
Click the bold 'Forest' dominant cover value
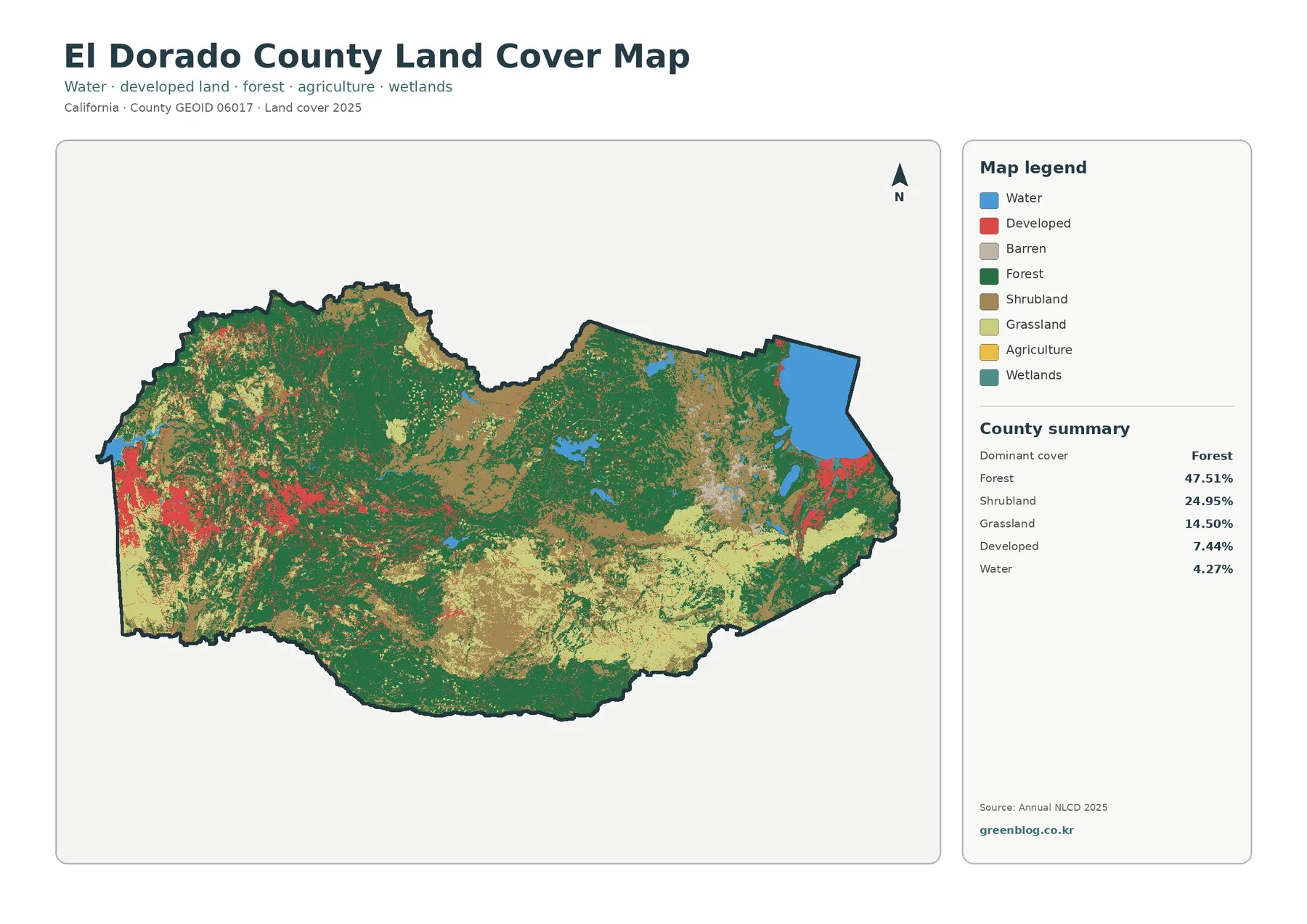click(1212, 456)
